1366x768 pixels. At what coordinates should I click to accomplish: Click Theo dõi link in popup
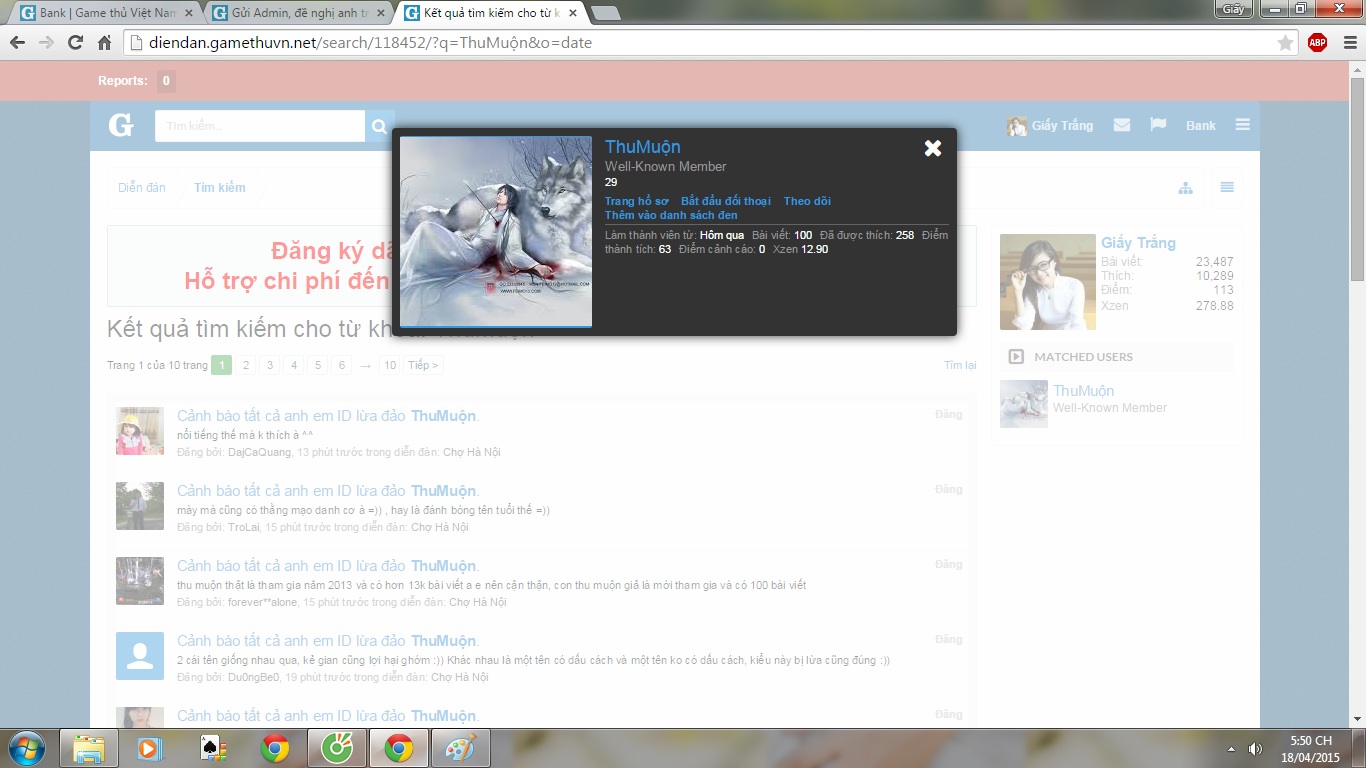point(807,201)
